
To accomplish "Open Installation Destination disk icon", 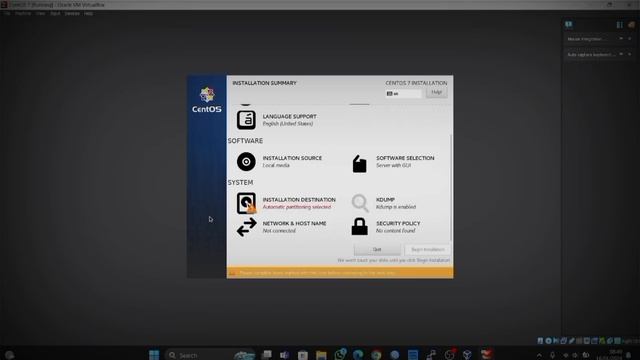I will pyautogui.click(x=246, y=203).
